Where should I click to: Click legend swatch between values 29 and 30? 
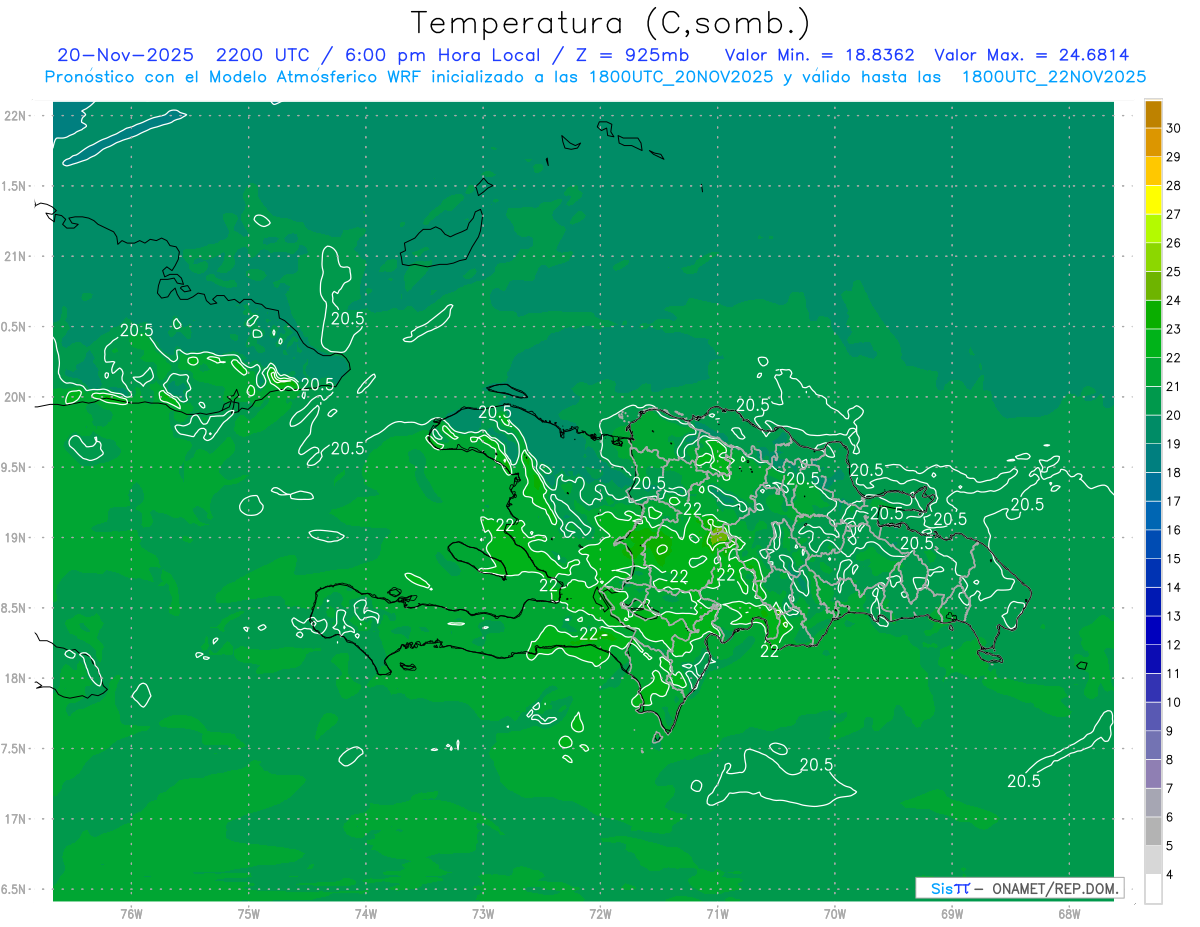(1153, 142)
